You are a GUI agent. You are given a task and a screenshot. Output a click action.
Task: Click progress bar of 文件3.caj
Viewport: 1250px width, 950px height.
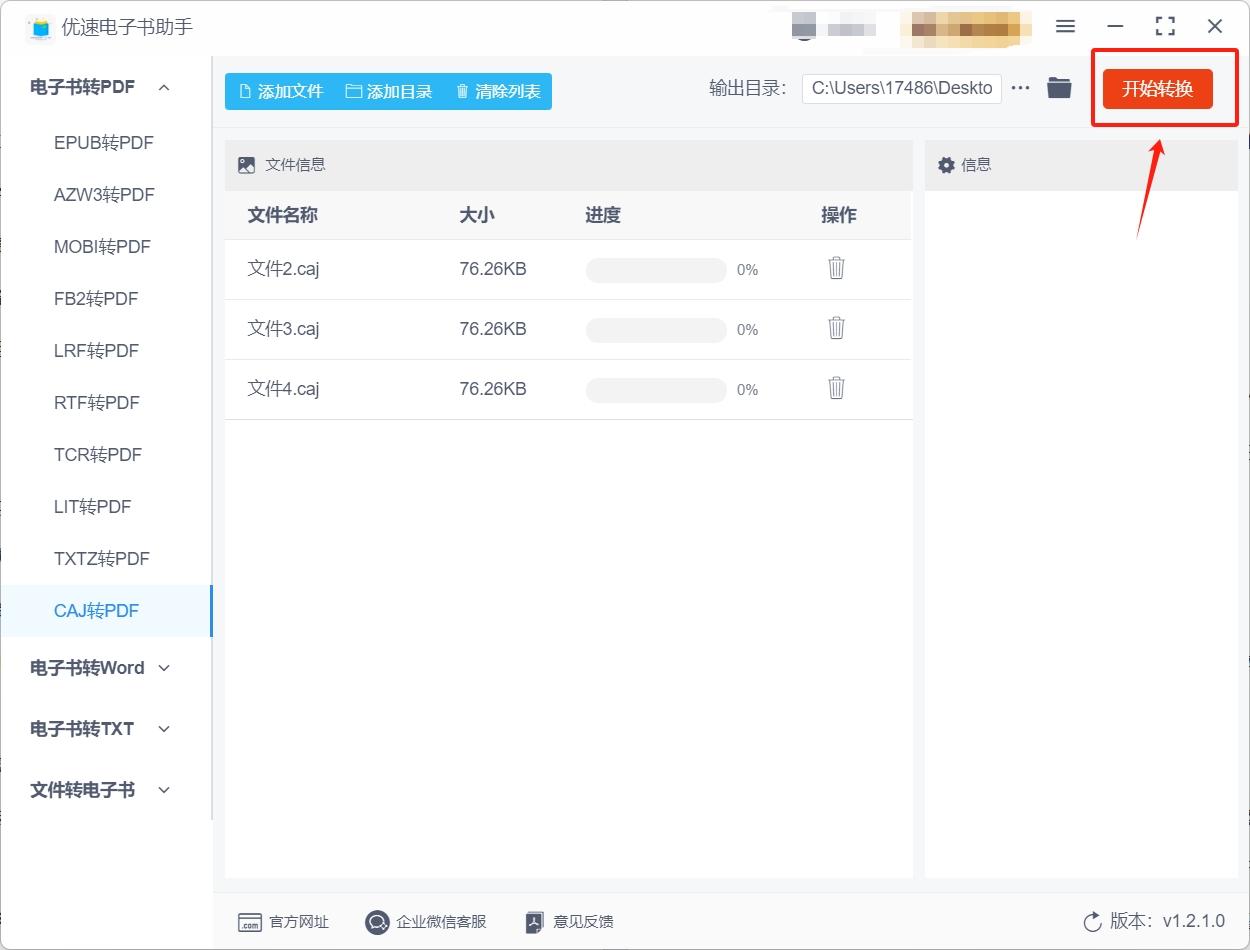[656, 330]
